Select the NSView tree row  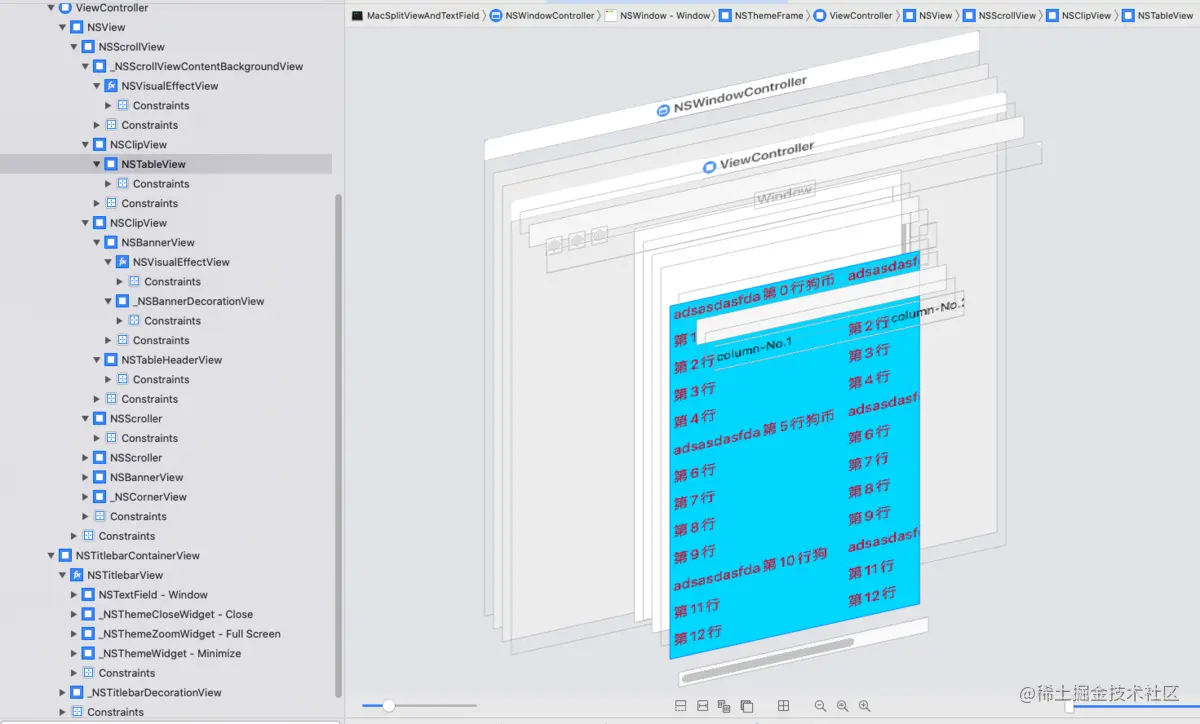pos(165,27)
